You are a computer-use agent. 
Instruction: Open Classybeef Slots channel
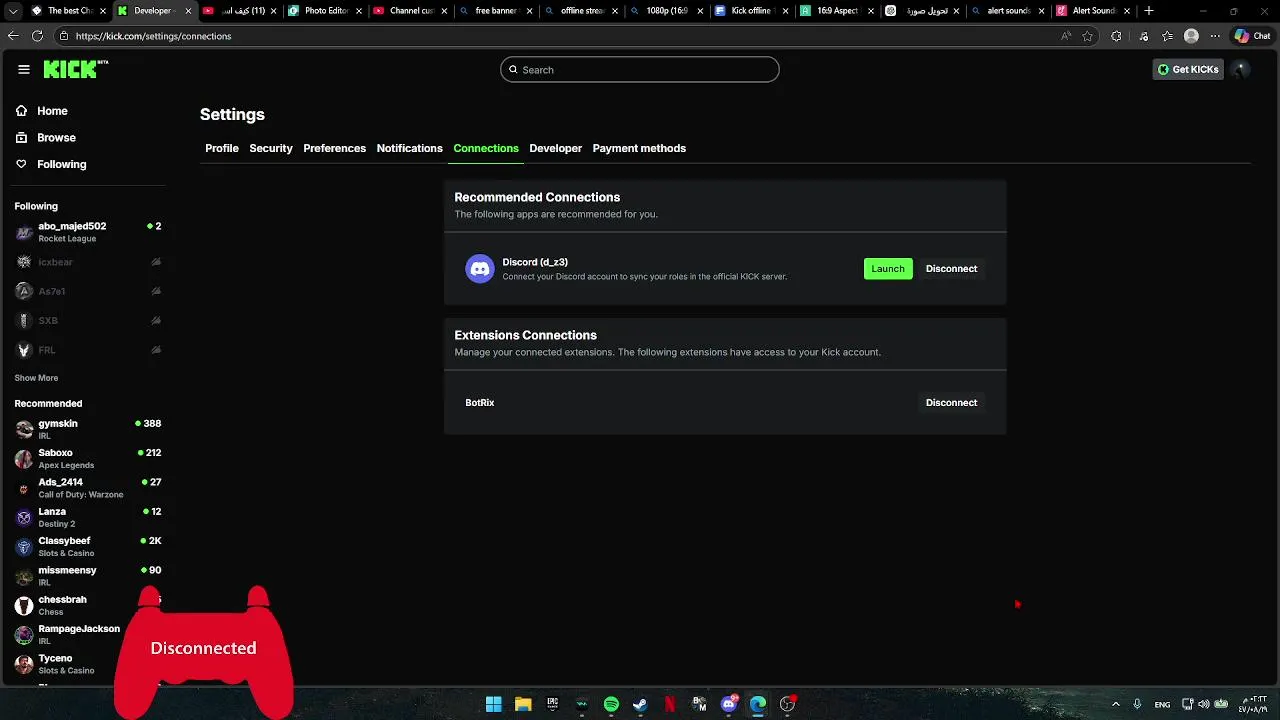coord(88,546)
